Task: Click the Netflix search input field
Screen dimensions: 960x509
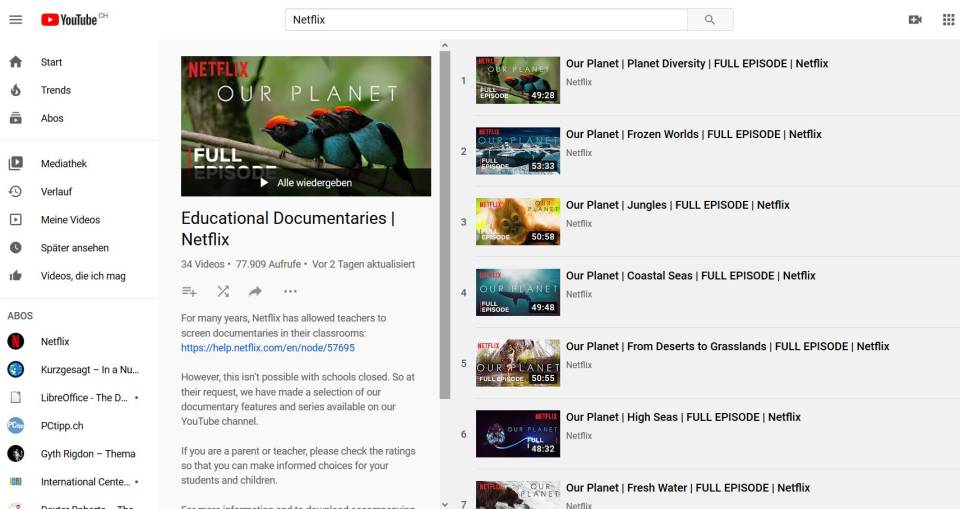Action: (486, 20)
